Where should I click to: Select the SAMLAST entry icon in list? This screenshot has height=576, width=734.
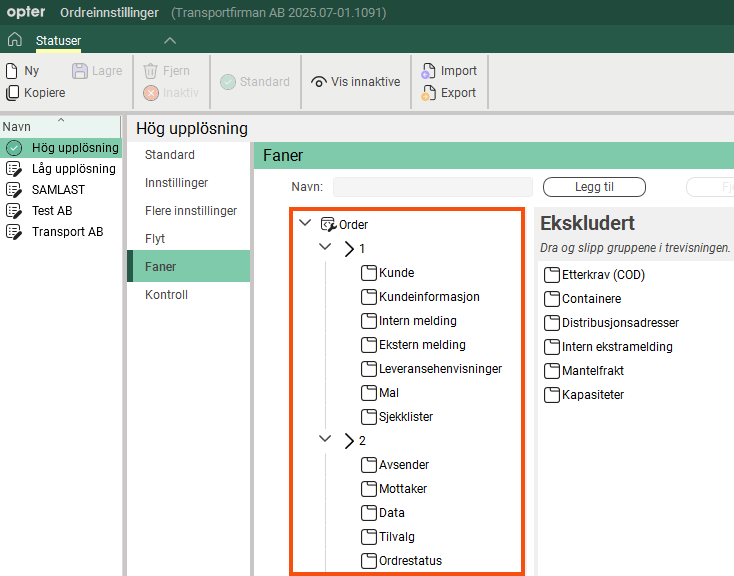[x=14, y=190]
